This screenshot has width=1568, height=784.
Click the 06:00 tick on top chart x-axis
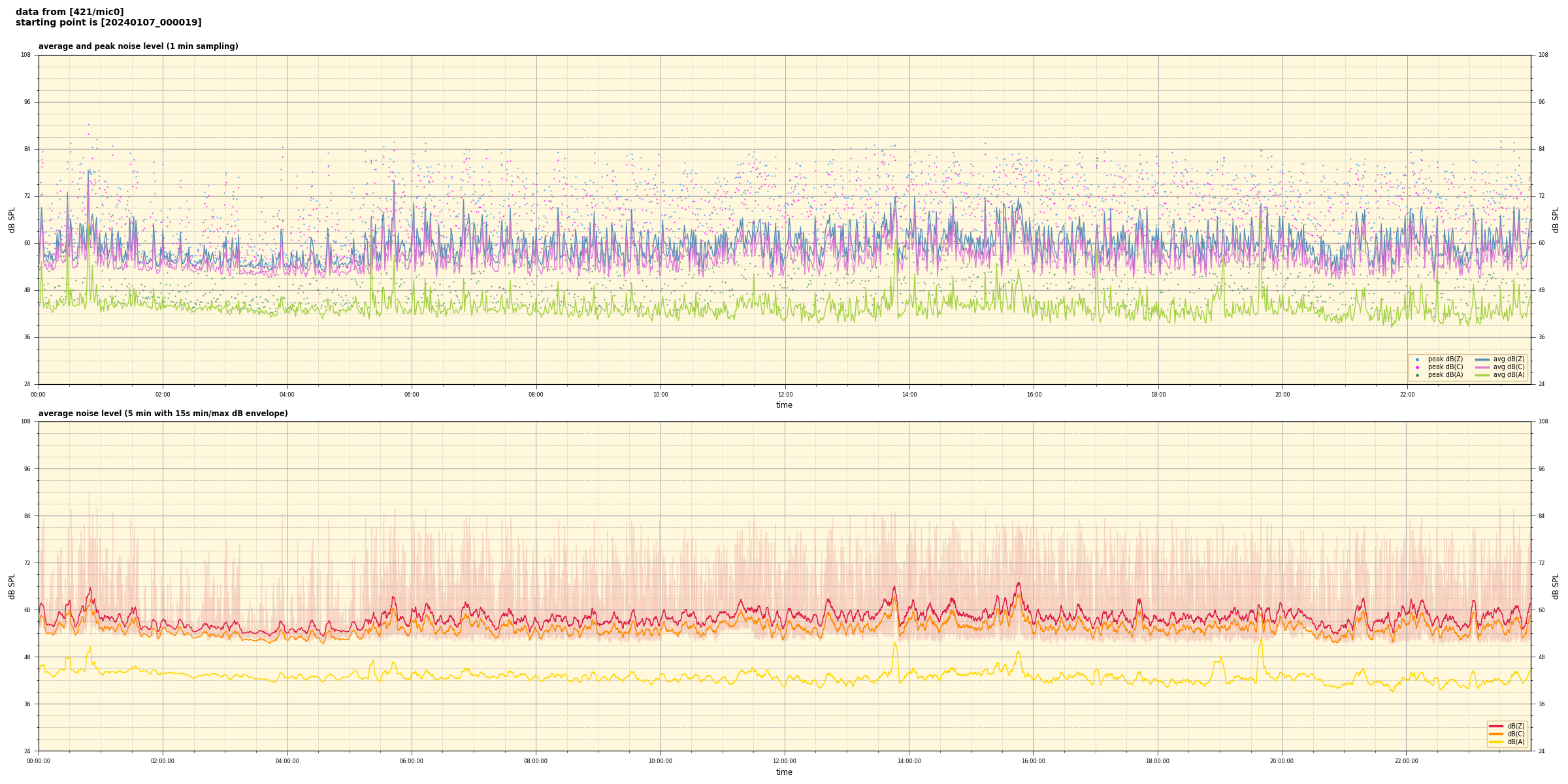point(412,395)
